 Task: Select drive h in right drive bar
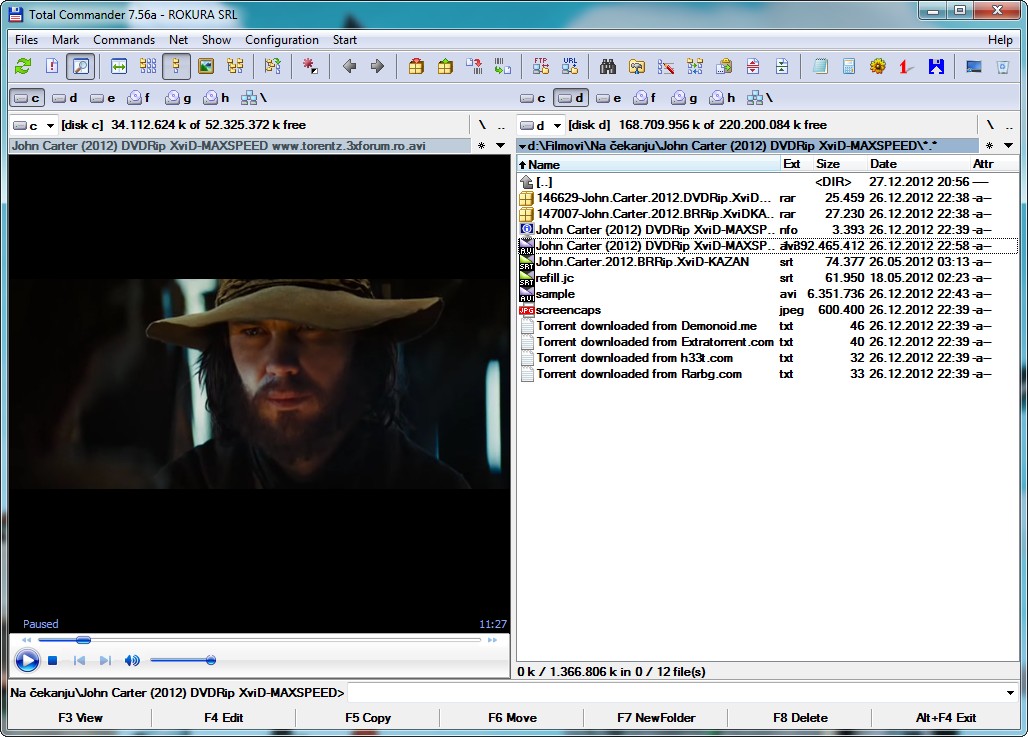coord(722,98)
